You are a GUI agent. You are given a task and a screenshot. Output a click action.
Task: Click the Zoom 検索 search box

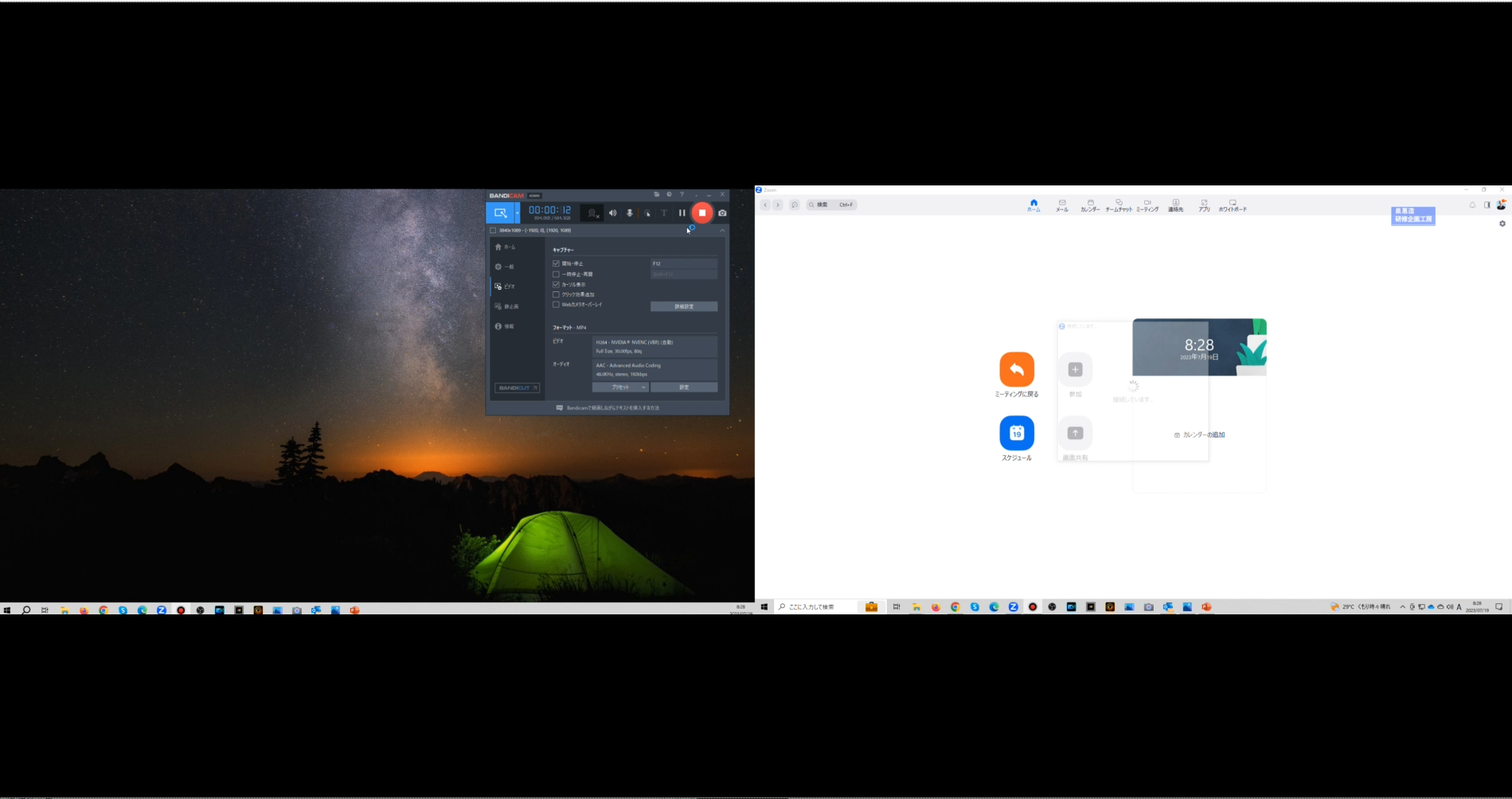(831, 205)
